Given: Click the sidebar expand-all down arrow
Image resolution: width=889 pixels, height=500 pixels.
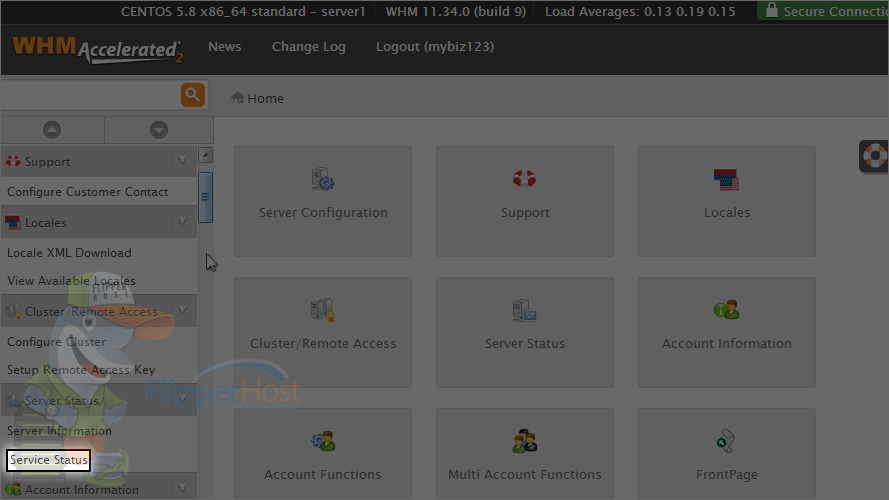Looking at the screenshot, I should pyautogui.click(x=159, y=130).
